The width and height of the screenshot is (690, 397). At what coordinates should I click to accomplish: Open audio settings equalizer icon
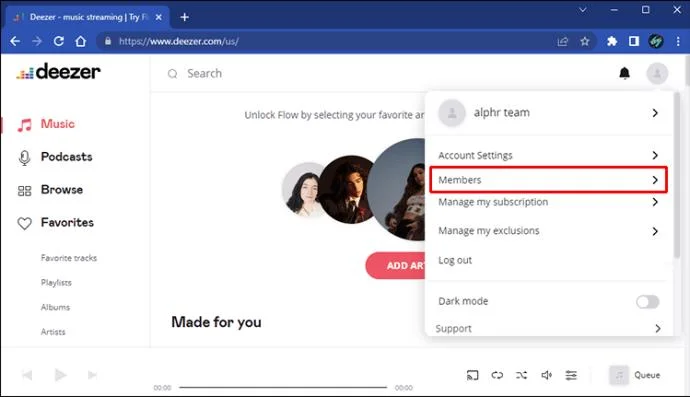pos(571,375)
